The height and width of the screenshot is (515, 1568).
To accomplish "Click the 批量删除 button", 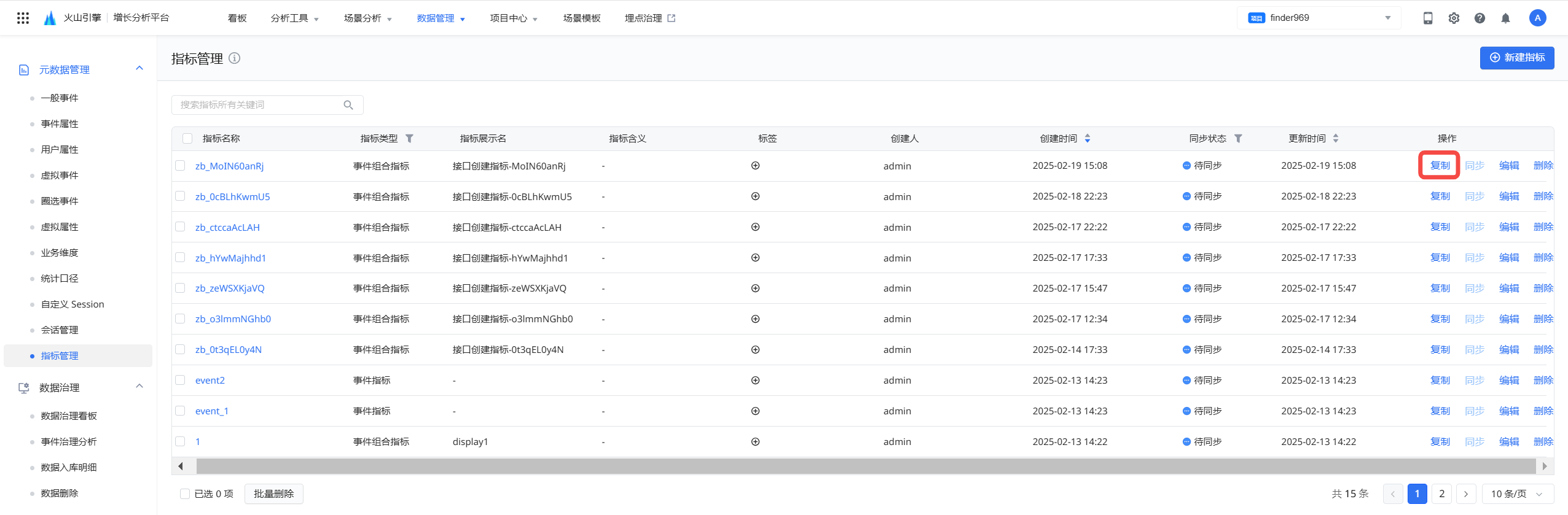I will [x=274, y=494].
